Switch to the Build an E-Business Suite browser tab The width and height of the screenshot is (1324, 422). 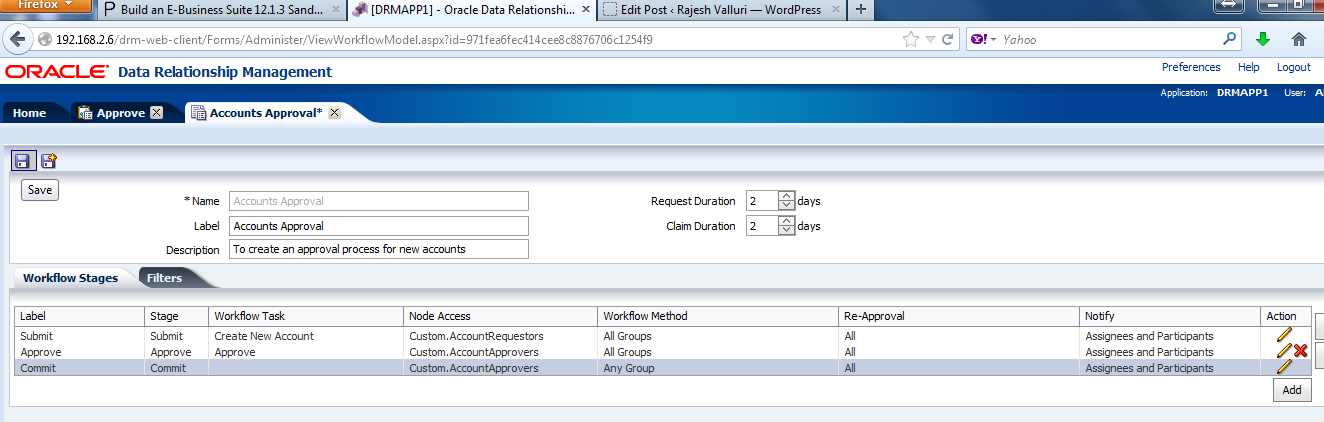223,10
